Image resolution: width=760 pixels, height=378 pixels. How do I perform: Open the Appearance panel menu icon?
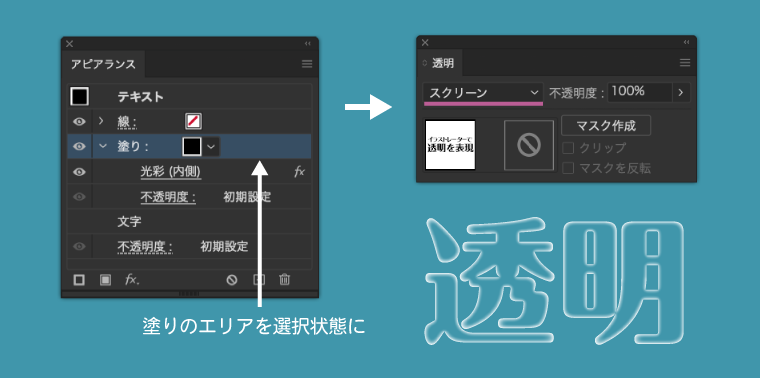(x=307, y=64)
